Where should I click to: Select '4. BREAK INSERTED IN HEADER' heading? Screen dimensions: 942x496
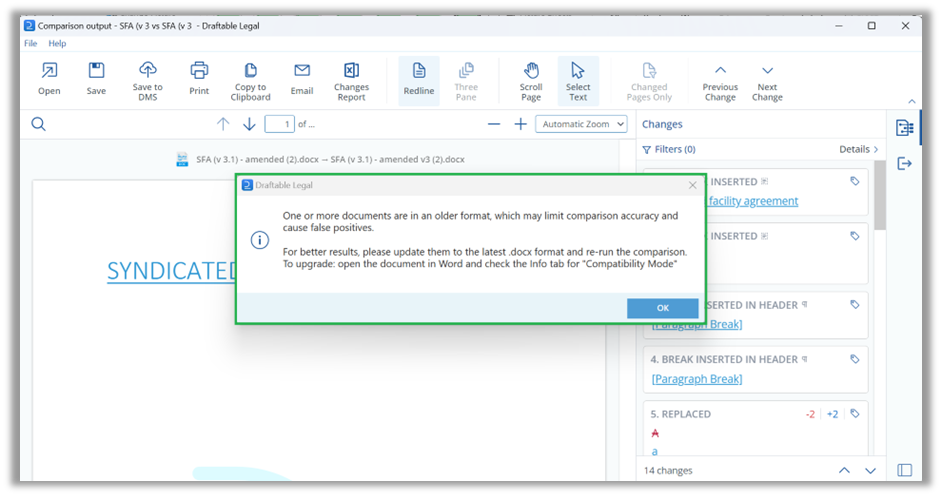(724, 360)
